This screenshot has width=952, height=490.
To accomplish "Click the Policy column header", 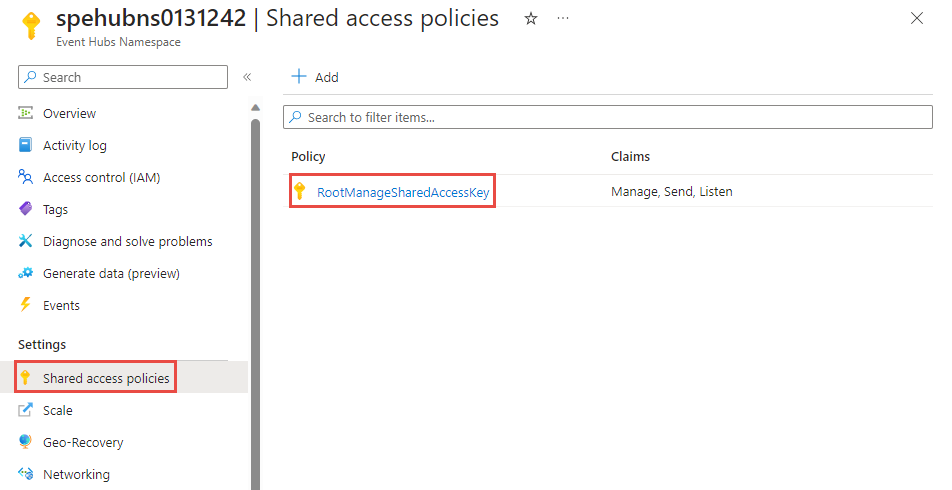I will click(x=308, y=157).
